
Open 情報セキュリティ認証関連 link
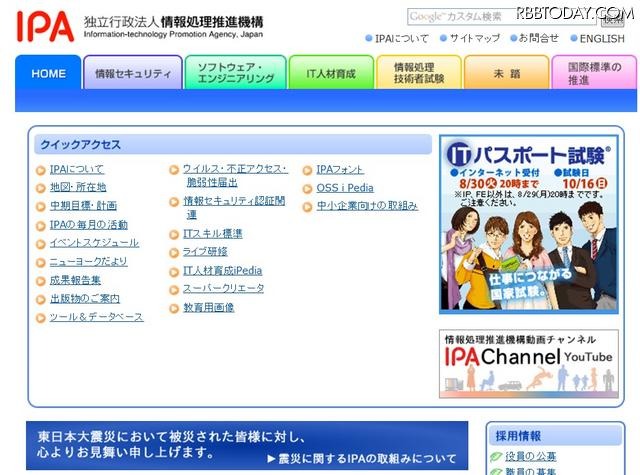tap(234, 207)
